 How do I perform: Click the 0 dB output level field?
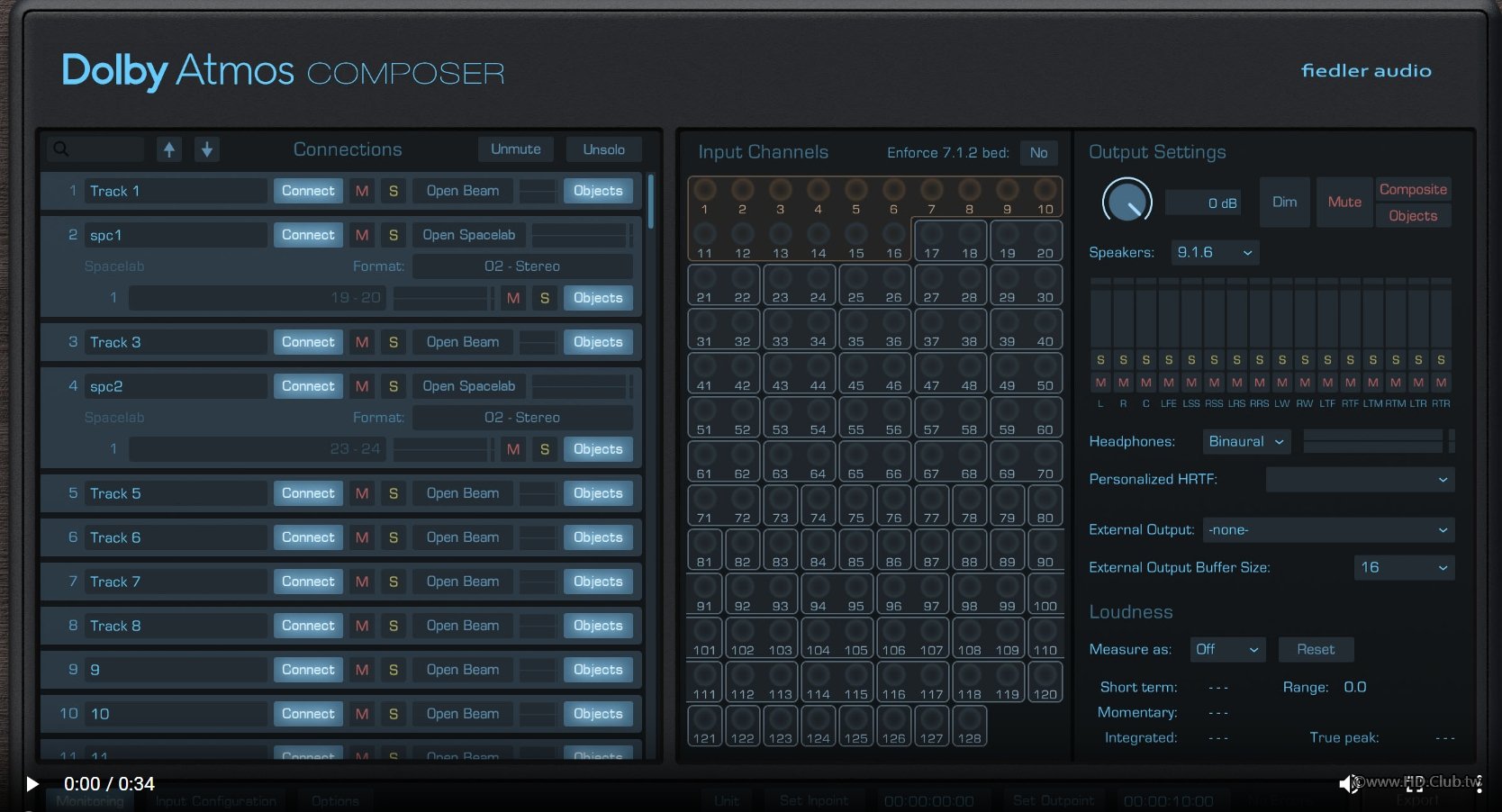1204,203
